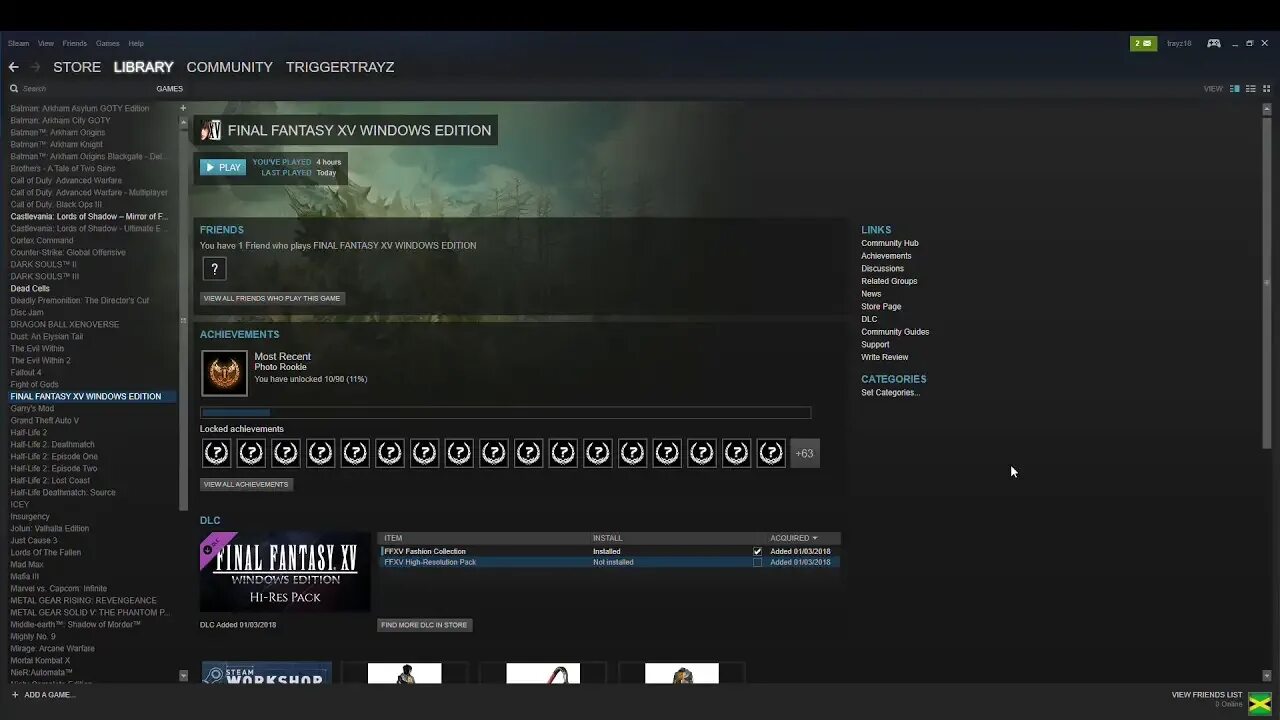Click the Final Fantasy XV title icon
Screen dimensions: 1280x720
pyautogui.click(x=210, y=130)
